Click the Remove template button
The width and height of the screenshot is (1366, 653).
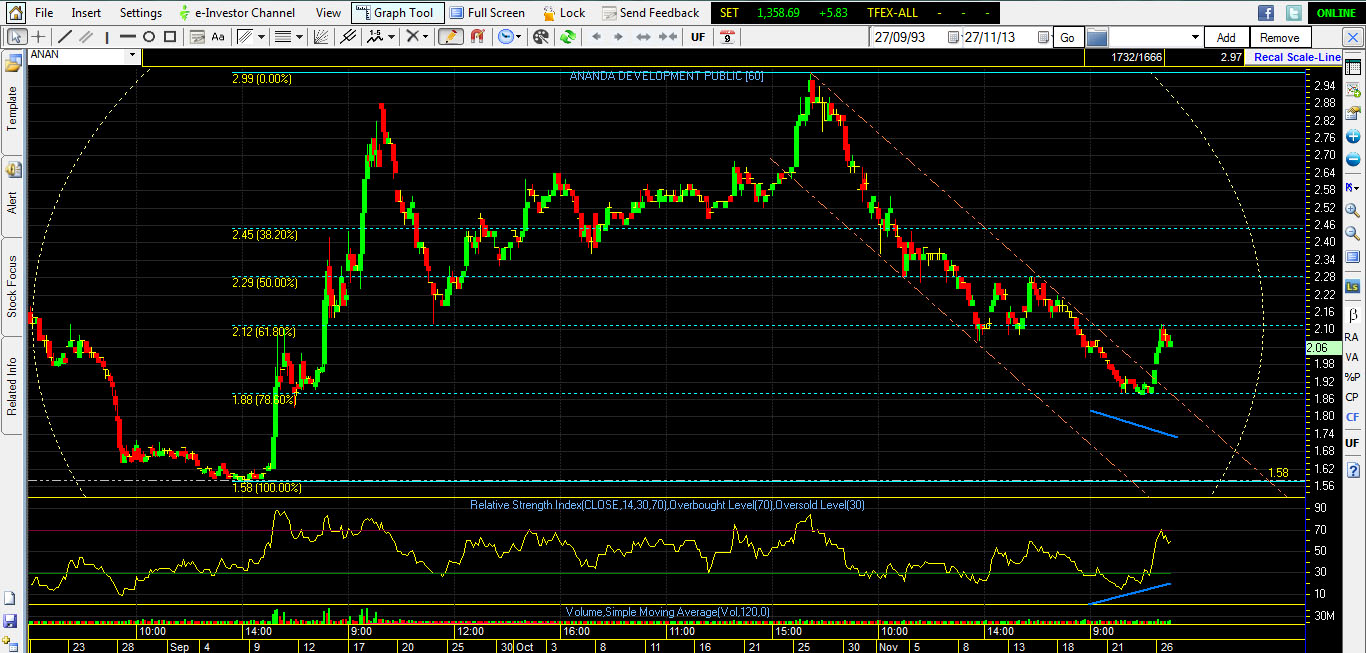[1279, 37]
